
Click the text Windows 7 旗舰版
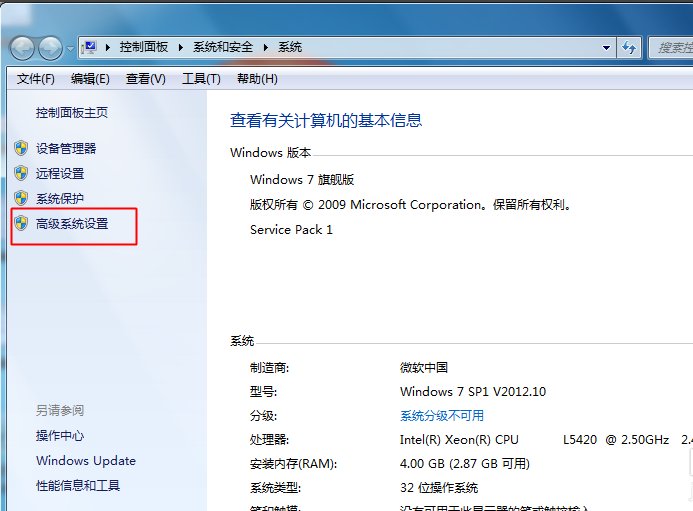point(302,179)
